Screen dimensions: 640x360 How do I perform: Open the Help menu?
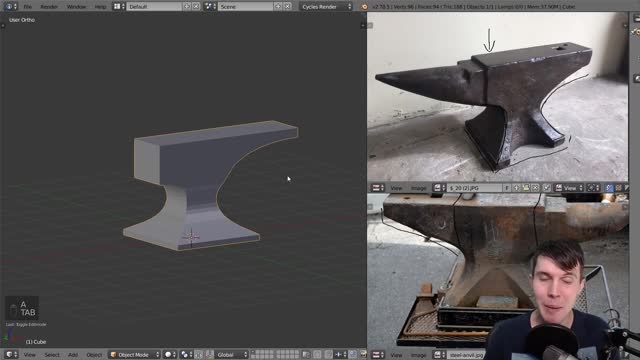(100, 7)
